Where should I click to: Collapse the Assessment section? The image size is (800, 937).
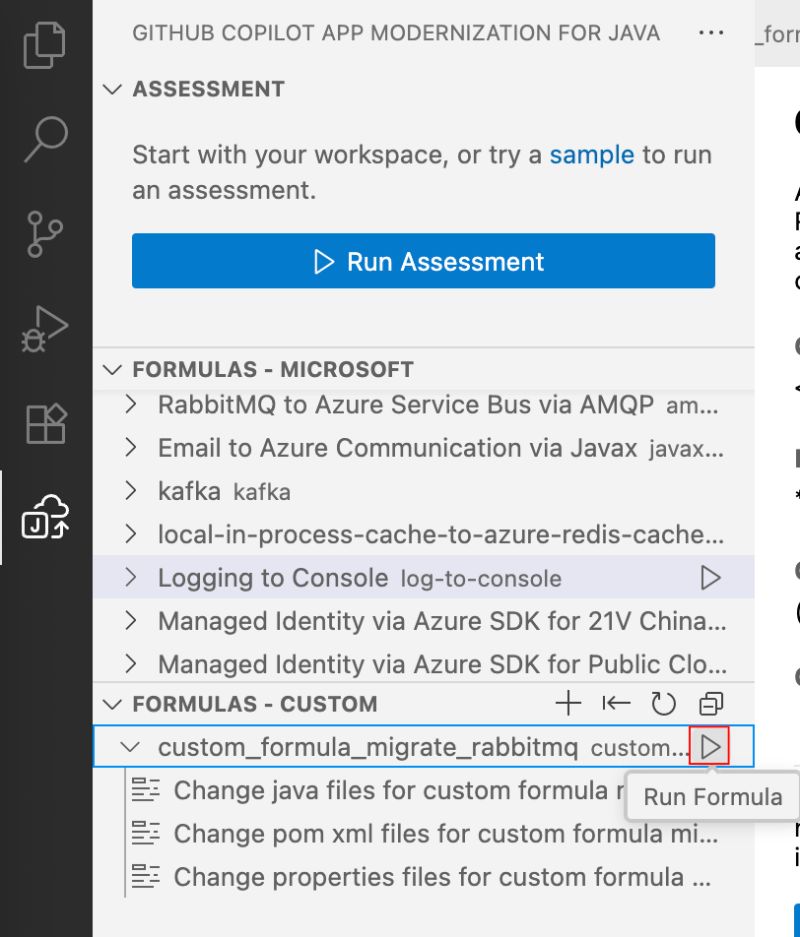point(113,90)
